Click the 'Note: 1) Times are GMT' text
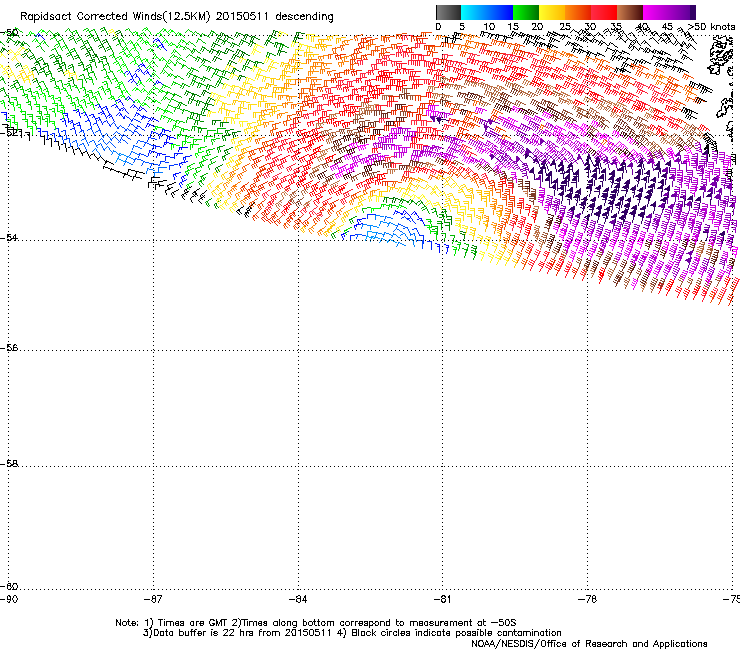 [x=172, y=623]
